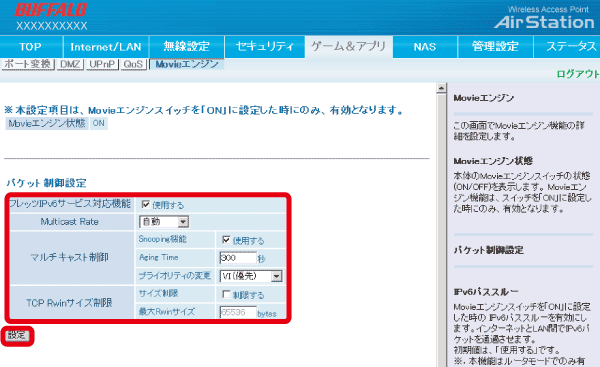Click the Aging Time input field
Image resolution: width=600 pixels, height=367 pixels.
238,258
